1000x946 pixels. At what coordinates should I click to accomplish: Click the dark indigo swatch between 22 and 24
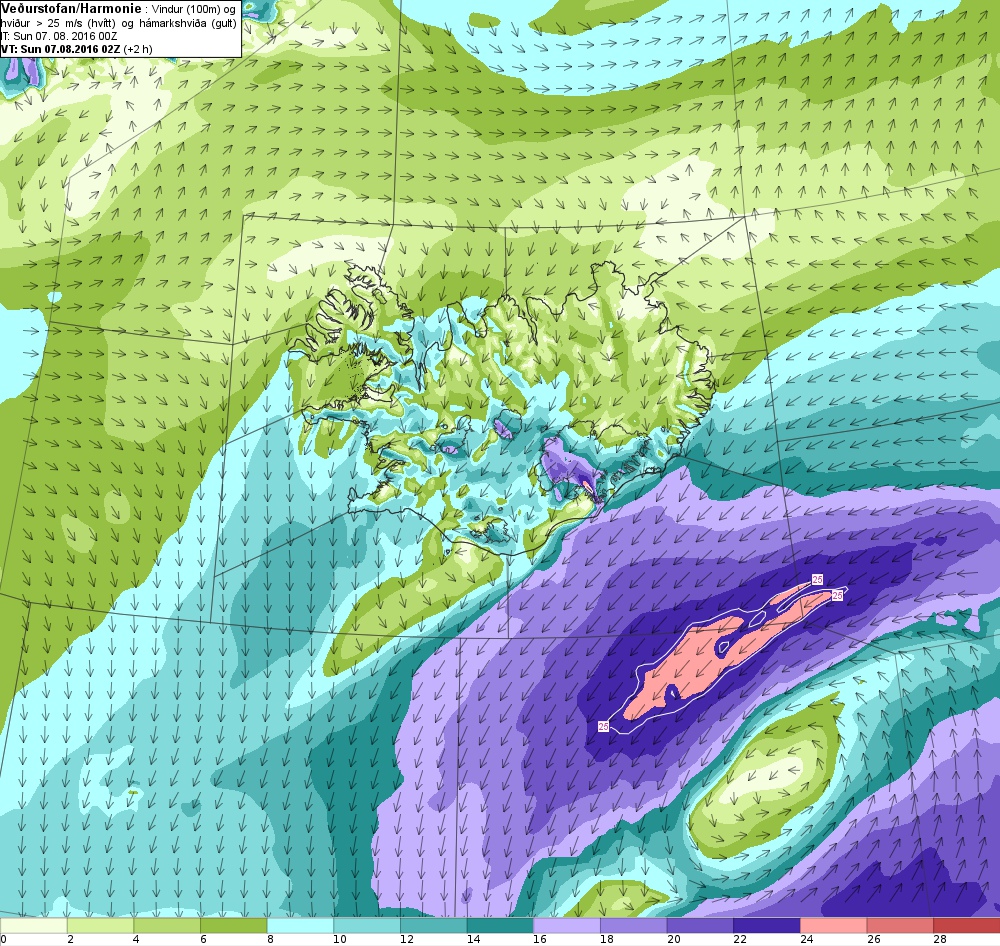click(767, 926)
